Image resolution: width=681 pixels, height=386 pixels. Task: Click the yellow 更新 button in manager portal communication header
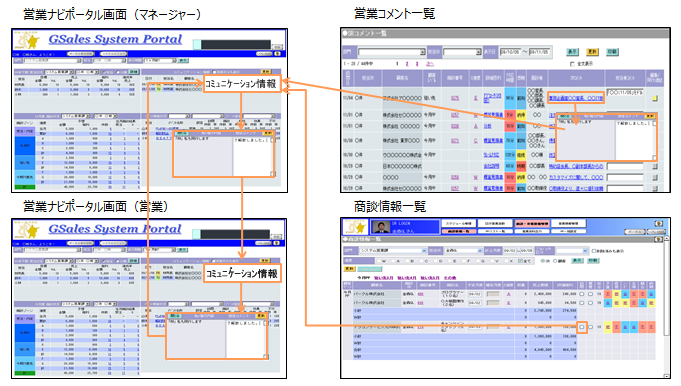click(265, 72)
